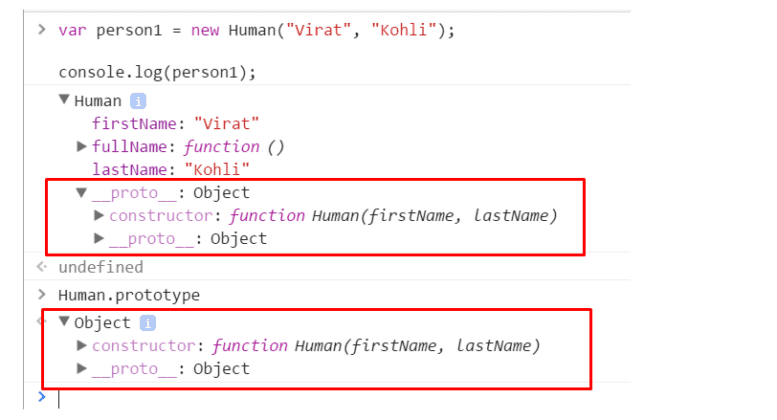Collapse the Object result of Human.prototype
This screenshot has width=777, height=420.
point(65,322)
